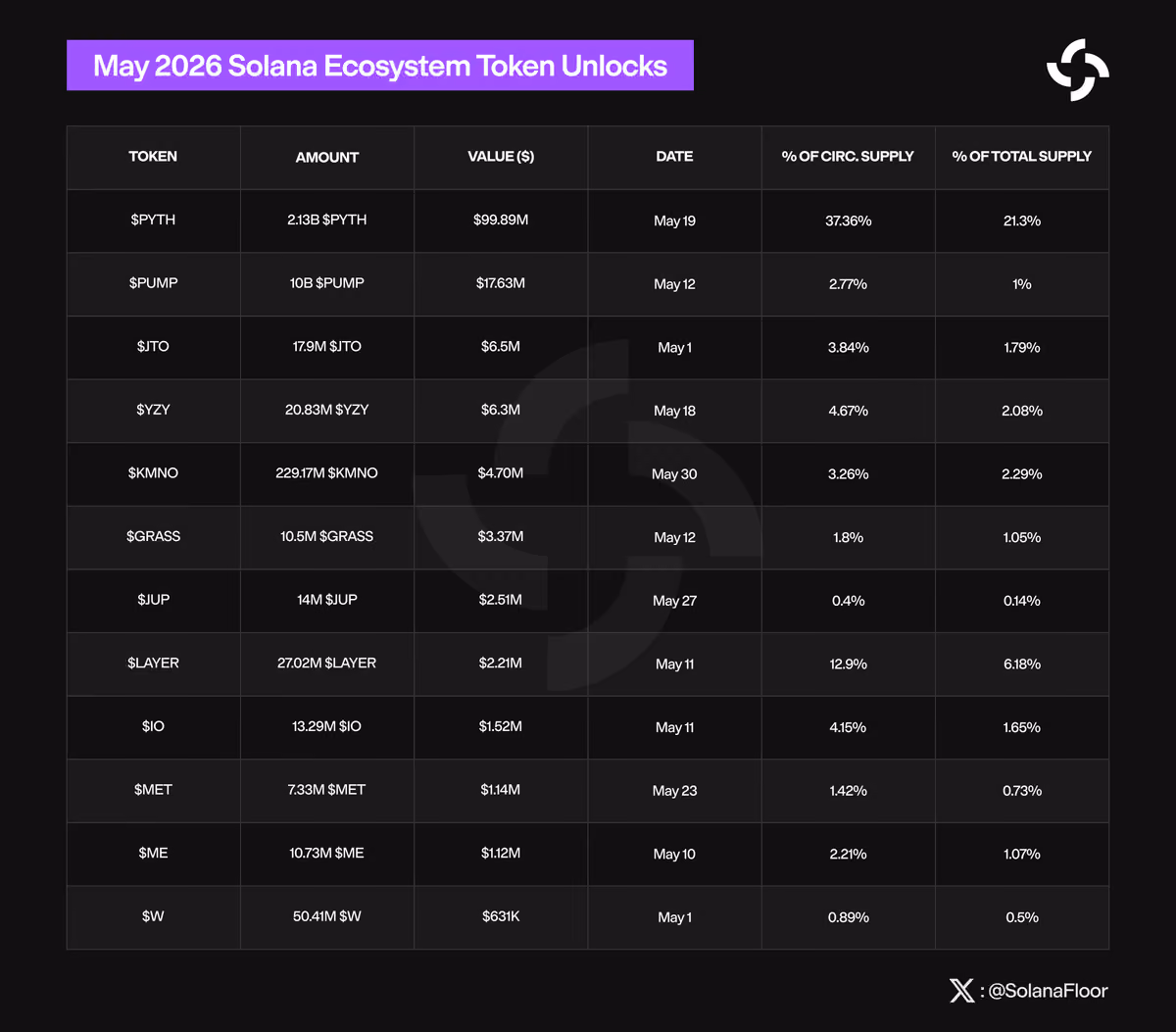Click the X logo beside @SolanaFloor
The image size is (1176, 1032).
coord(961,991)
